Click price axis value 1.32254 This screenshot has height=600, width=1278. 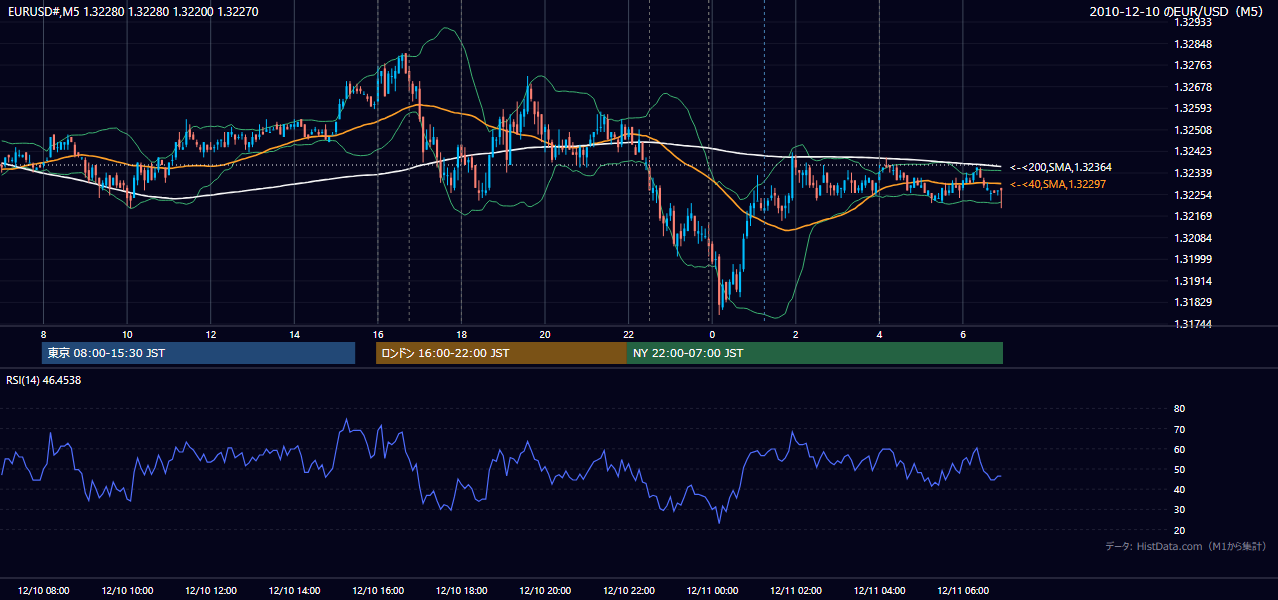click(1194, 195)
